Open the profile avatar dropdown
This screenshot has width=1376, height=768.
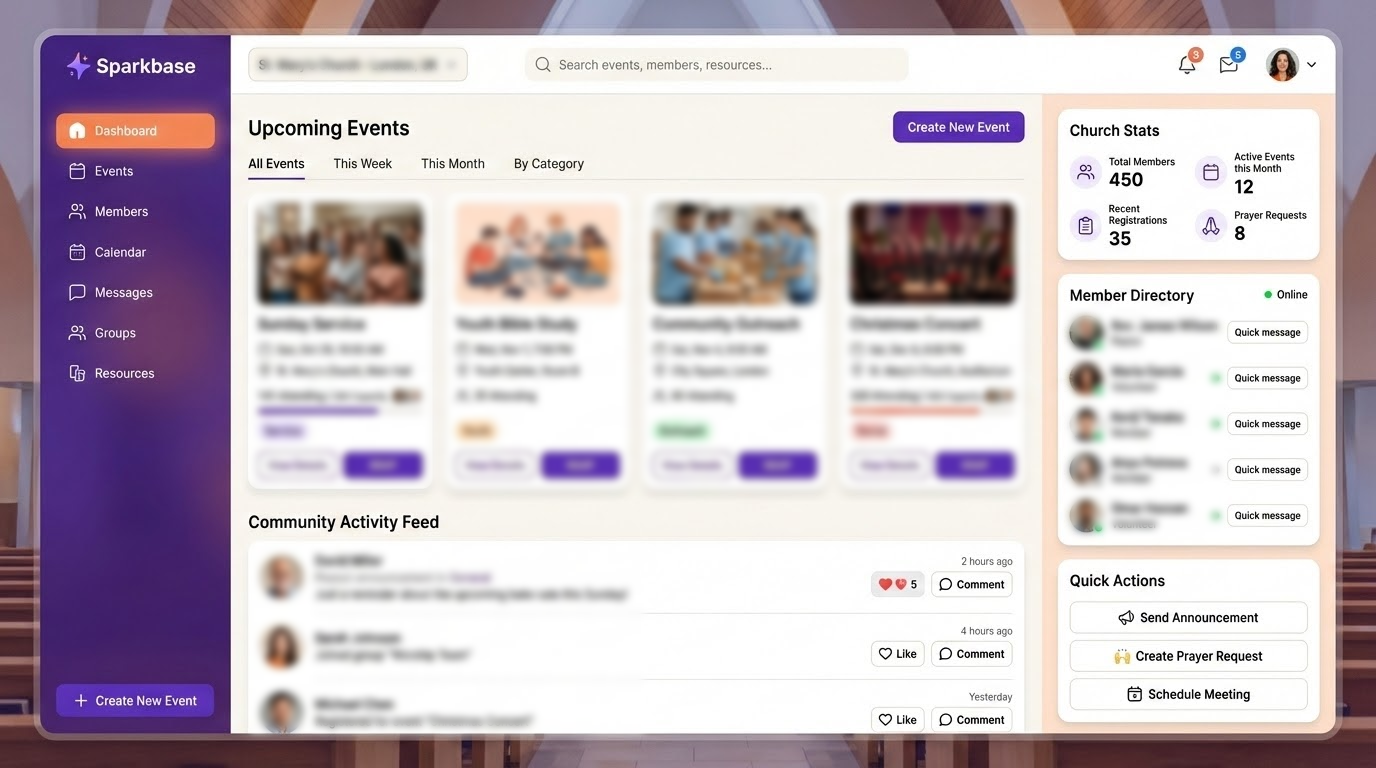click(x=1292, y=63)
